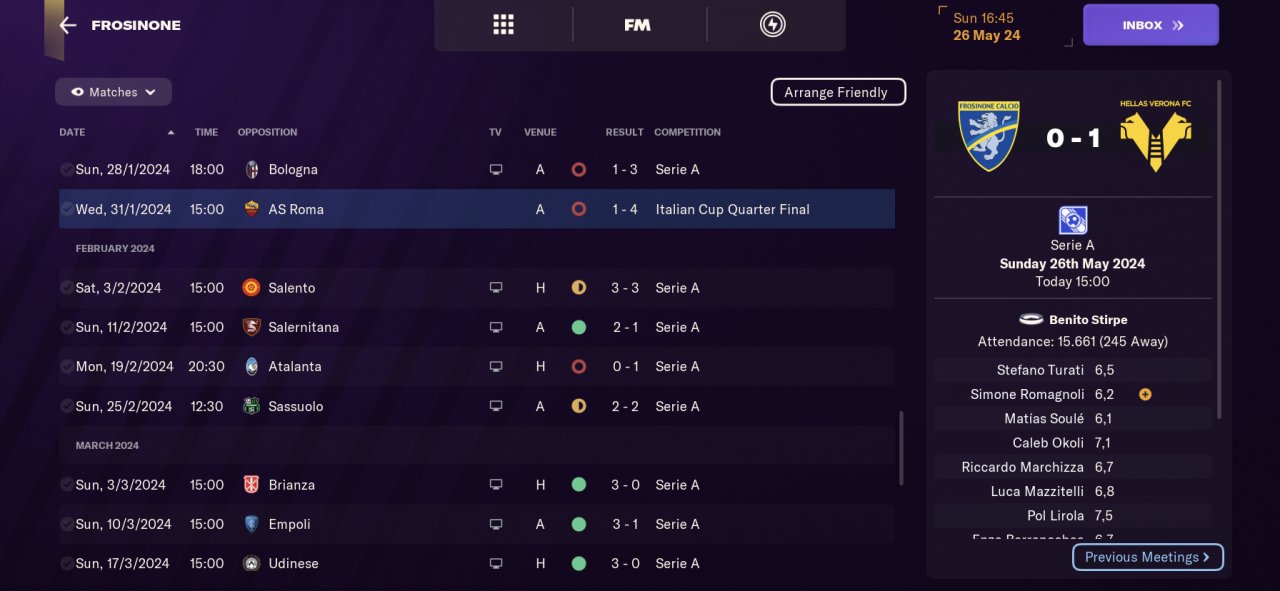
Task: Open the grid menu icon
Action: (503, 25)
